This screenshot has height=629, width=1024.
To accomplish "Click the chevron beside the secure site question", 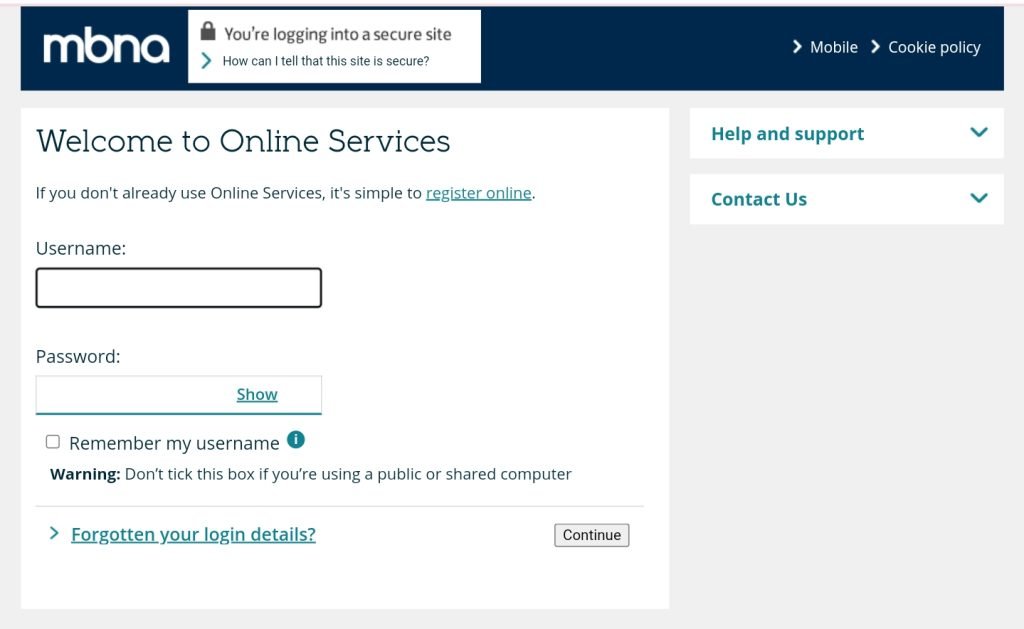I will click(x=206, y=61).
